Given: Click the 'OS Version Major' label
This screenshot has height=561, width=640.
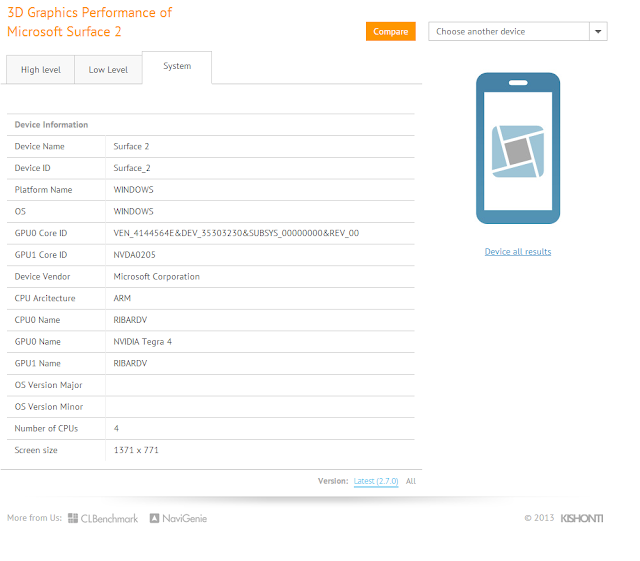Looking at the screenshot, I should [x=49, y=385].
